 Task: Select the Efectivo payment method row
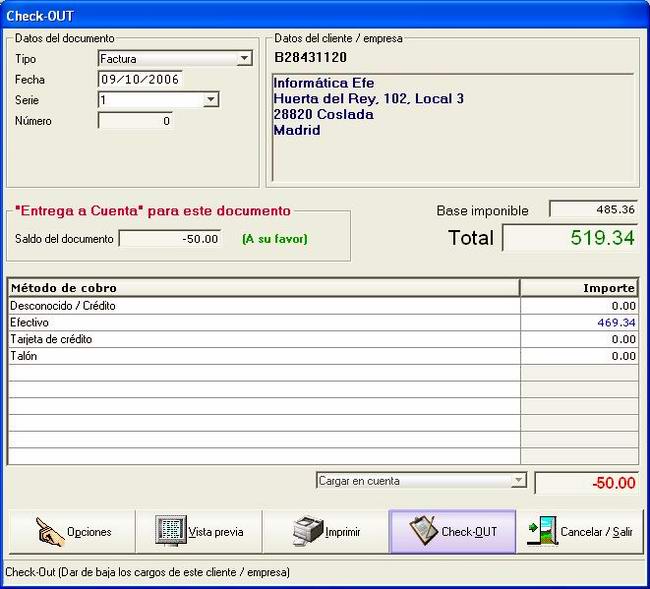pos(323,322)
